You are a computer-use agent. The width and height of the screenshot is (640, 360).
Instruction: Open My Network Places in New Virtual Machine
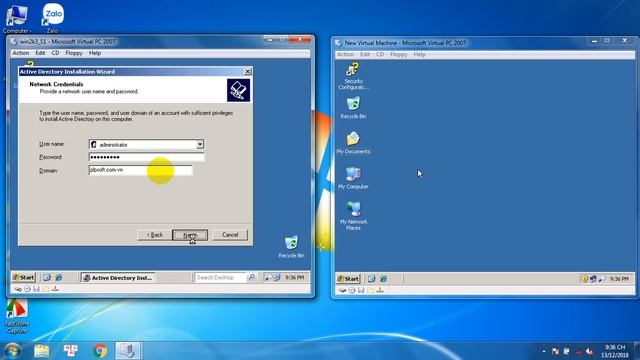pyautogui.click(x=353, y=216)
